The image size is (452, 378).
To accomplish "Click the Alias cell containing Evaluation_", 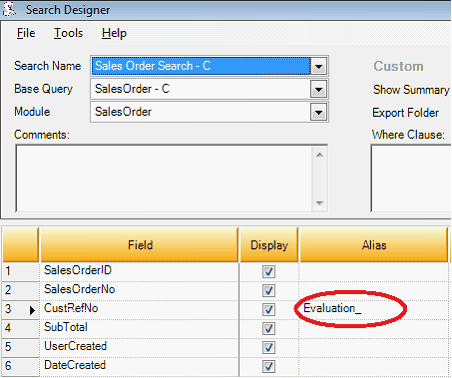I will pyautogui.click(x=373, y=309).
